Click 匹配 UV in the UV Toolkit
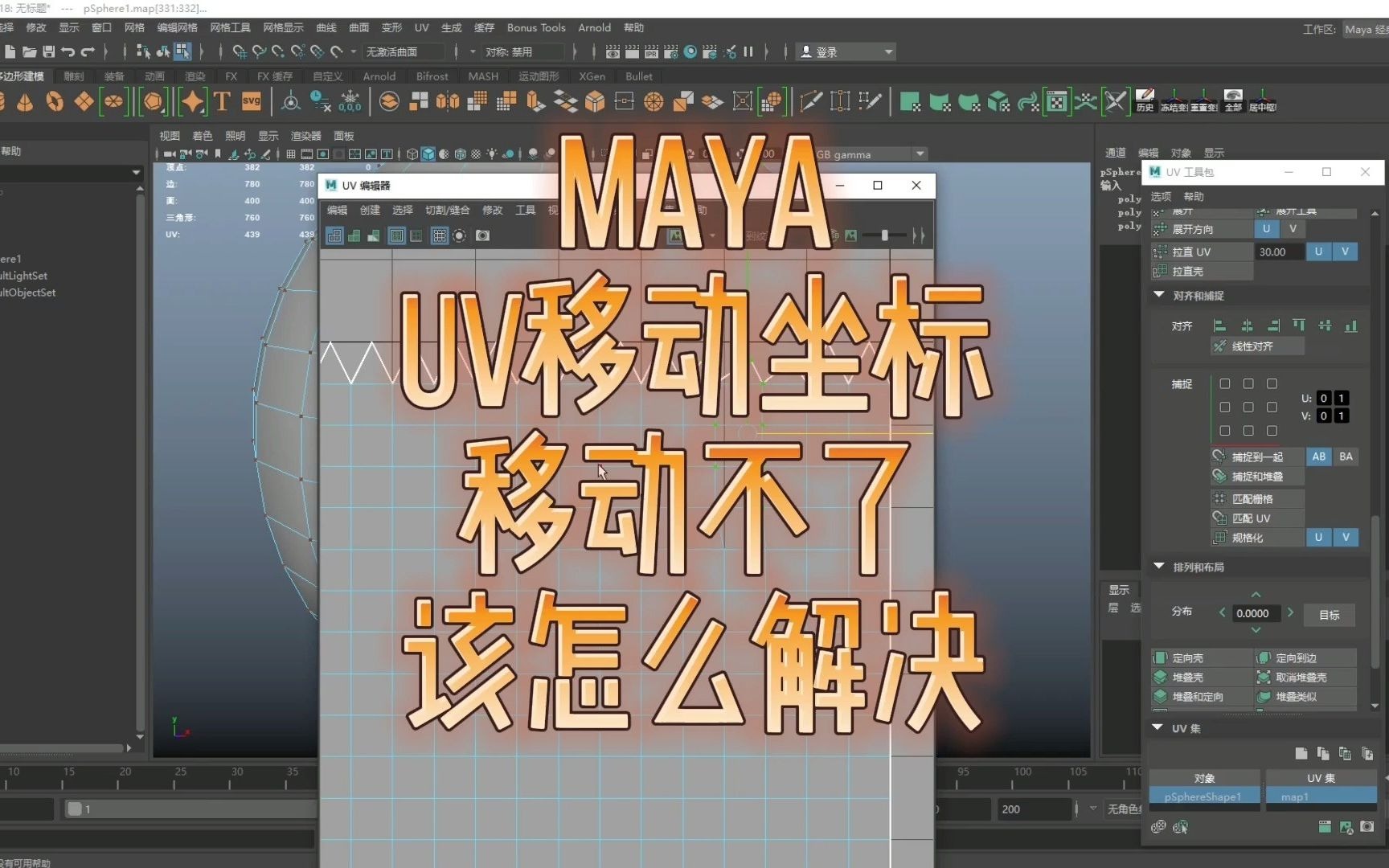Screen dimensions: 1389x868 point(1252,518)
